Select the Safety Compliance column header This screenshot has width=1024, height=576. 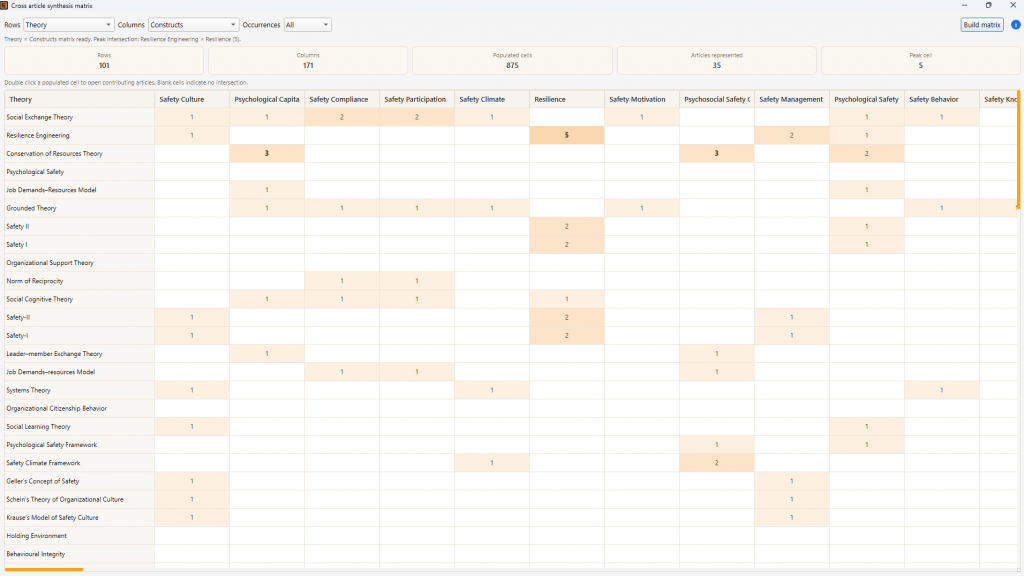(x=342, y=99)
